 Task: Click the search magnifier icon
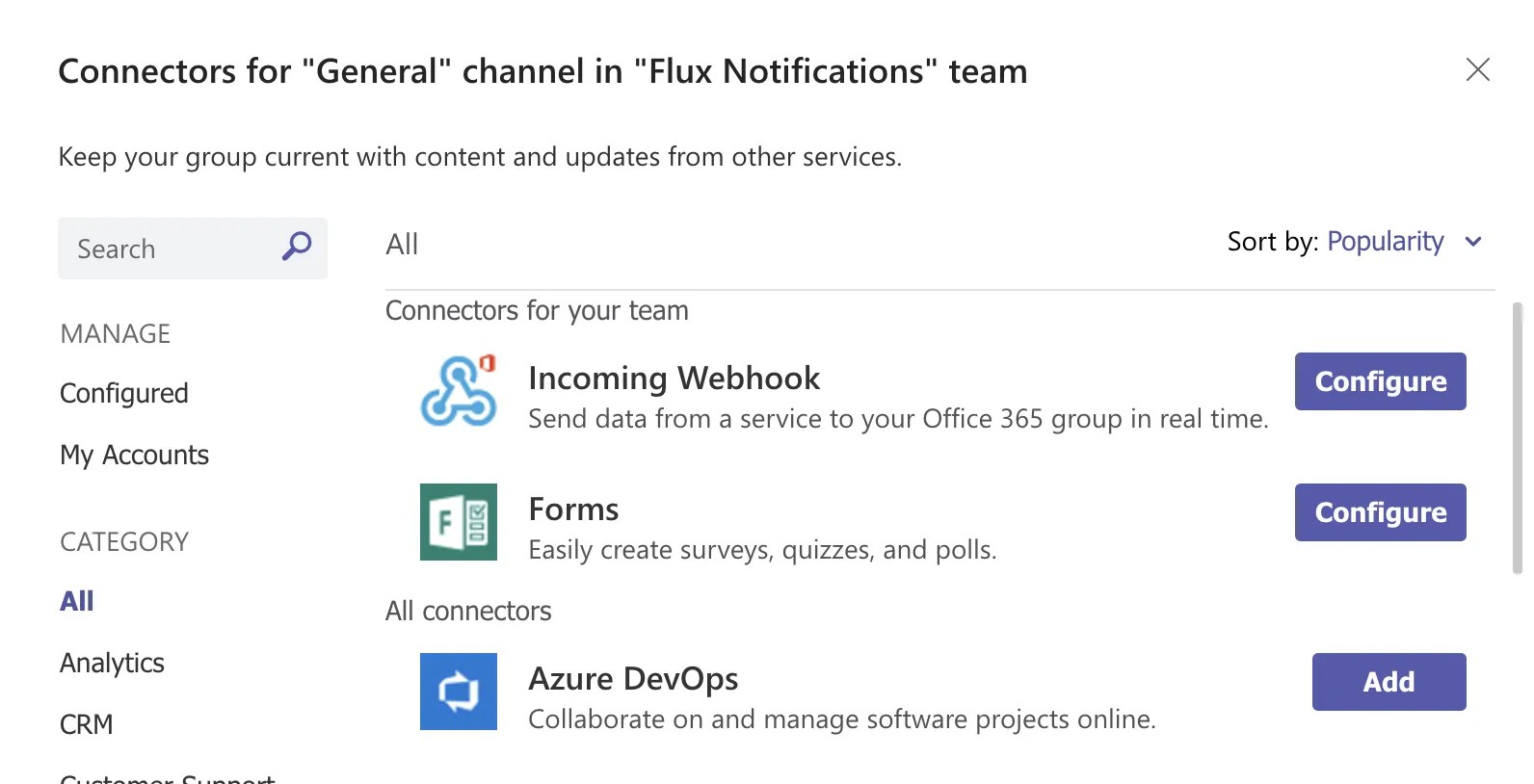point(297,247)
